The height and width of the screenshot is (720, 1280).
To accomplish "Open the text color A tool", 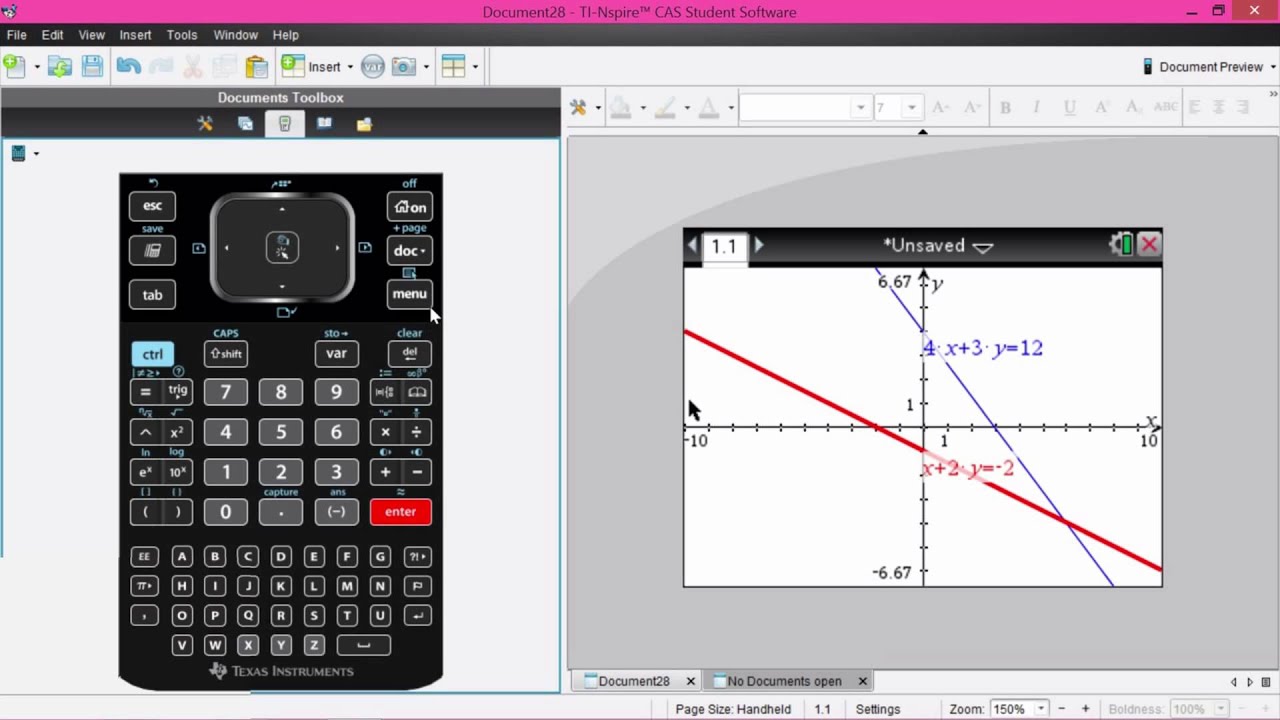I will click(x=709, y=107).
